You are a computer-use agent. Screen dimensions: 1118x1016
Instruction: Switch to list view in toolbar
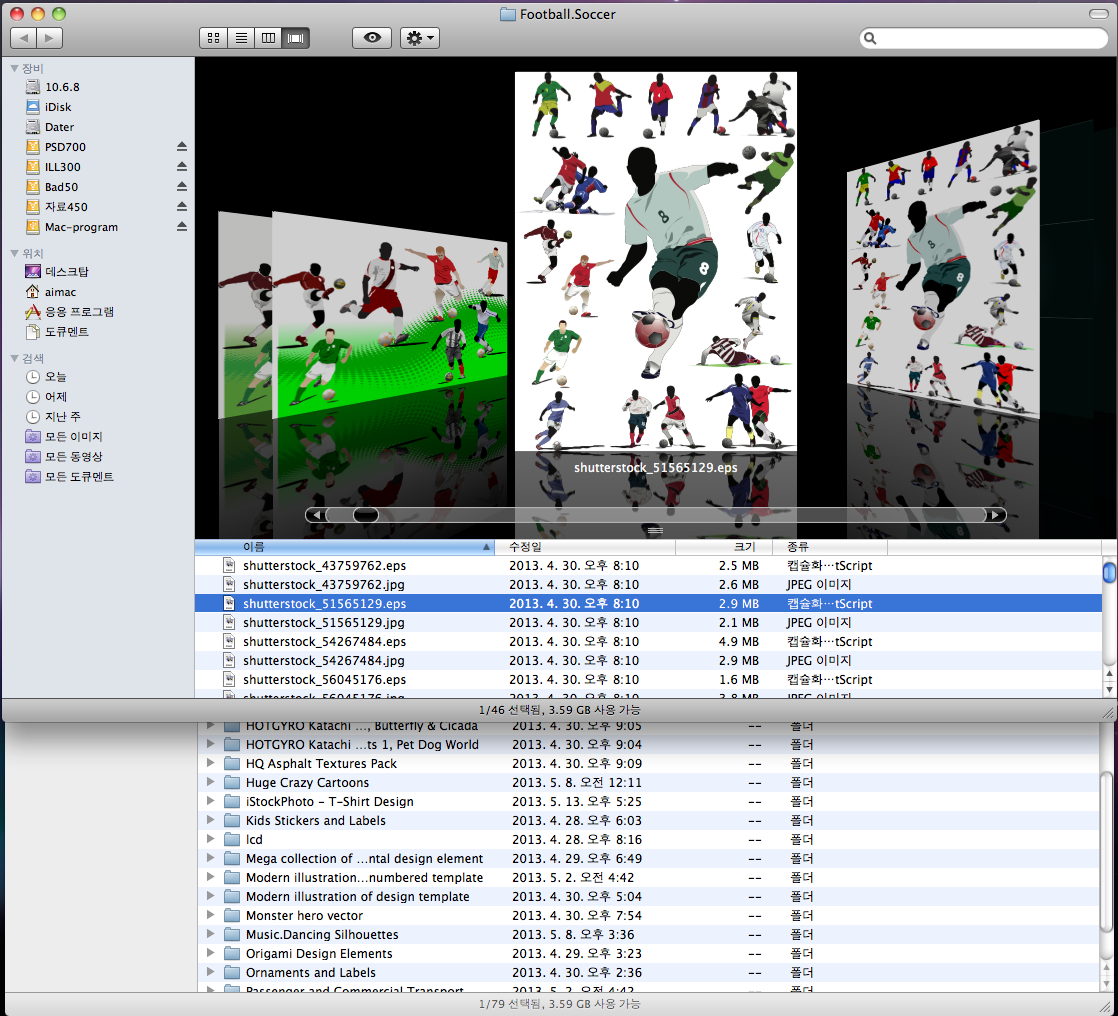(241, 38)
